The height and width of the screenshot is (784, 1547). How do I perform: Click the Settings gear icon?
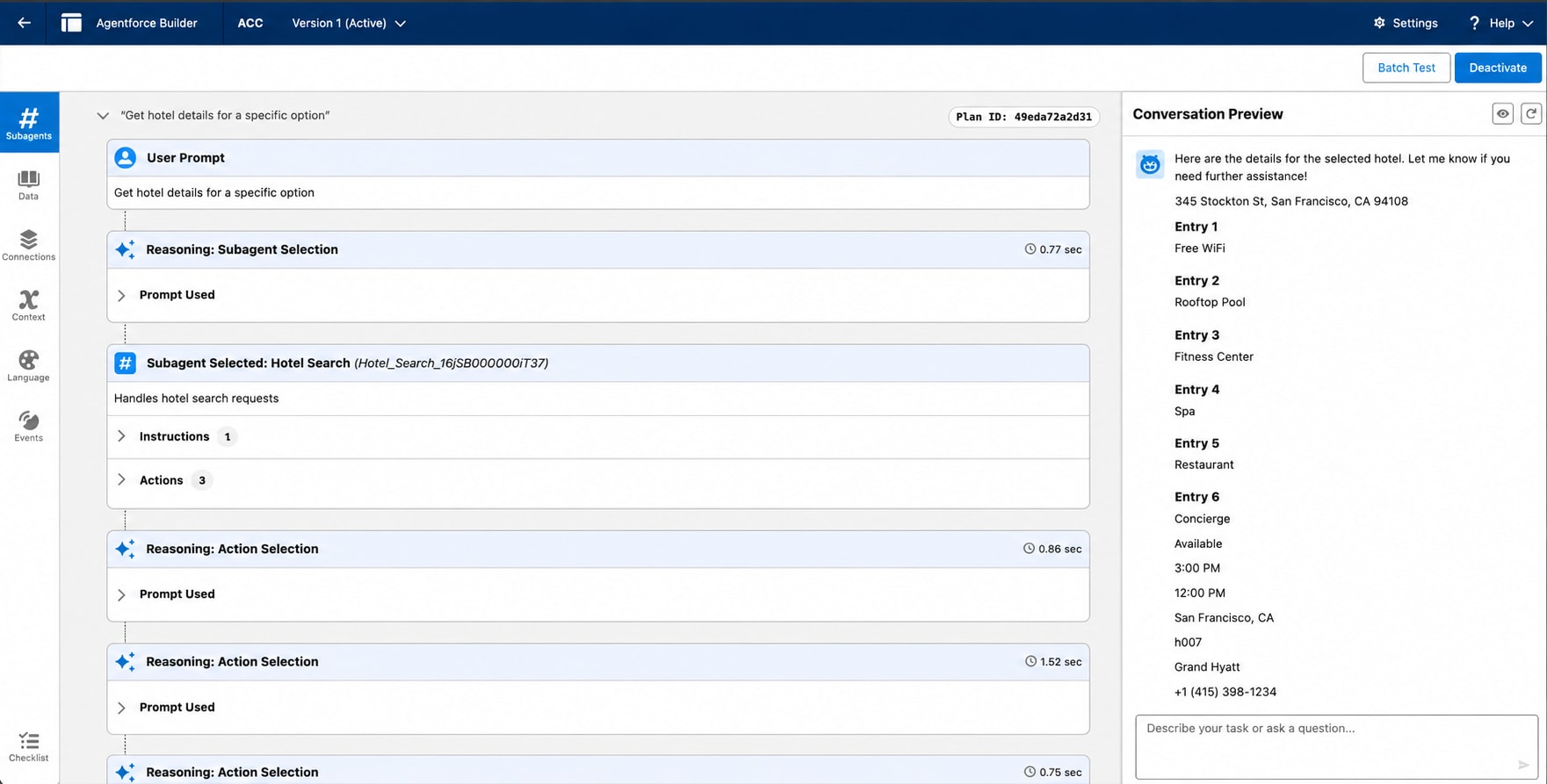coord(1379,23)
